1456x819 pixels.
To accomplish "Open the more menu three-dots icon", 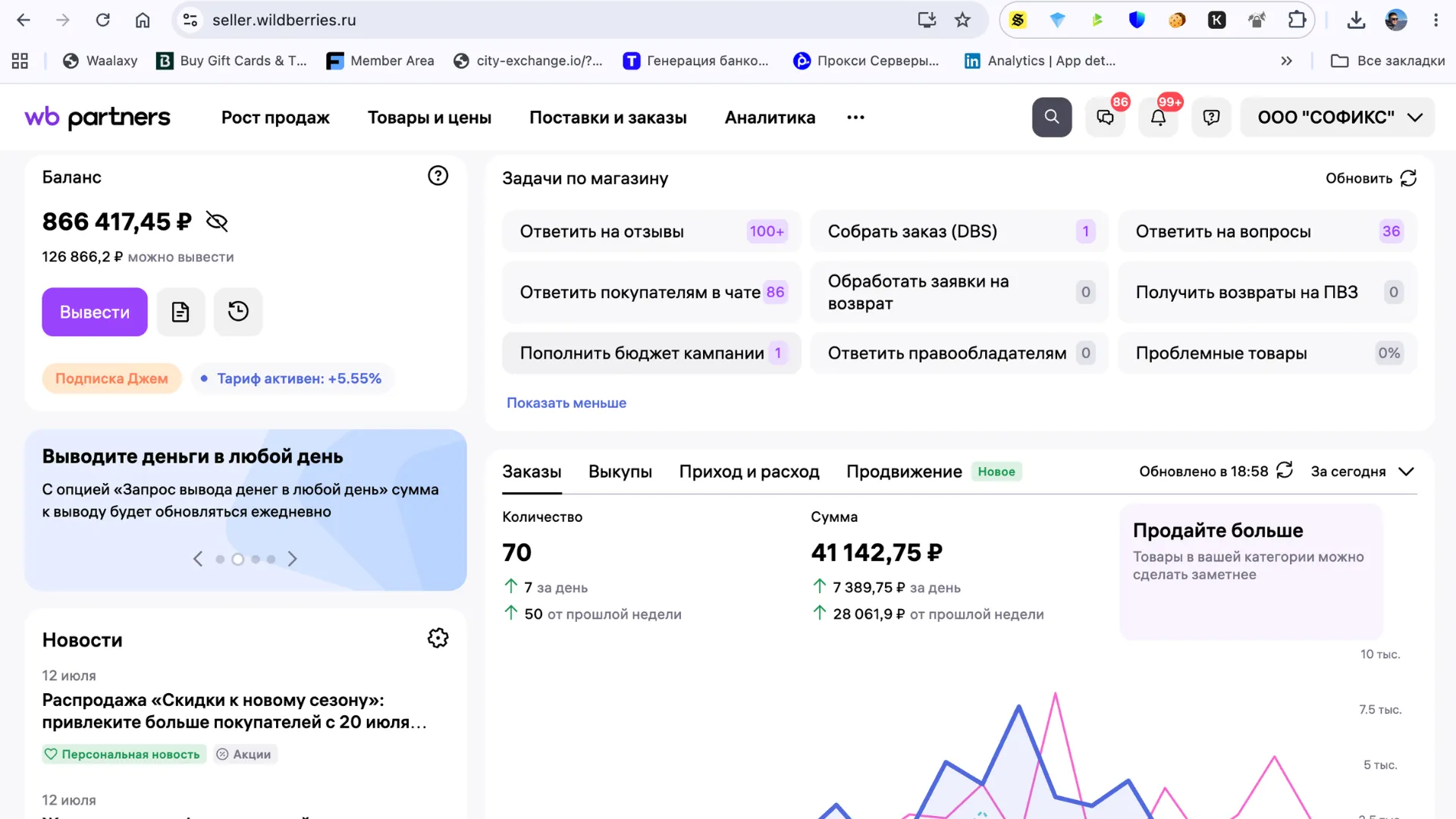I will pos(855,118).
